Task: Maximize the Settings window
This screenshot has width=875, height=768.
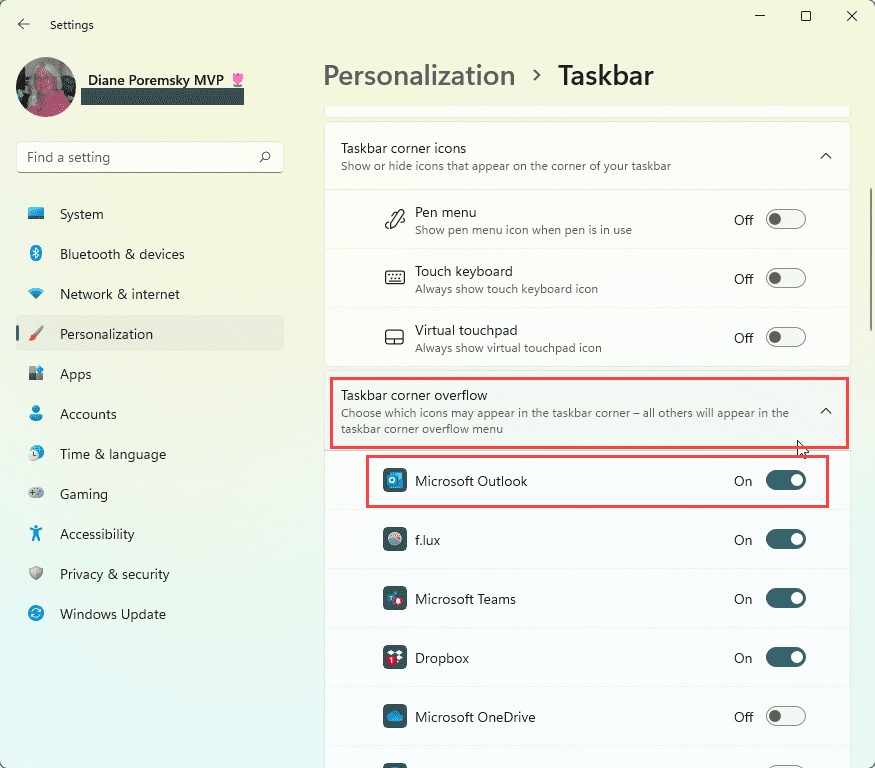Action: click(x=806, y=16)
